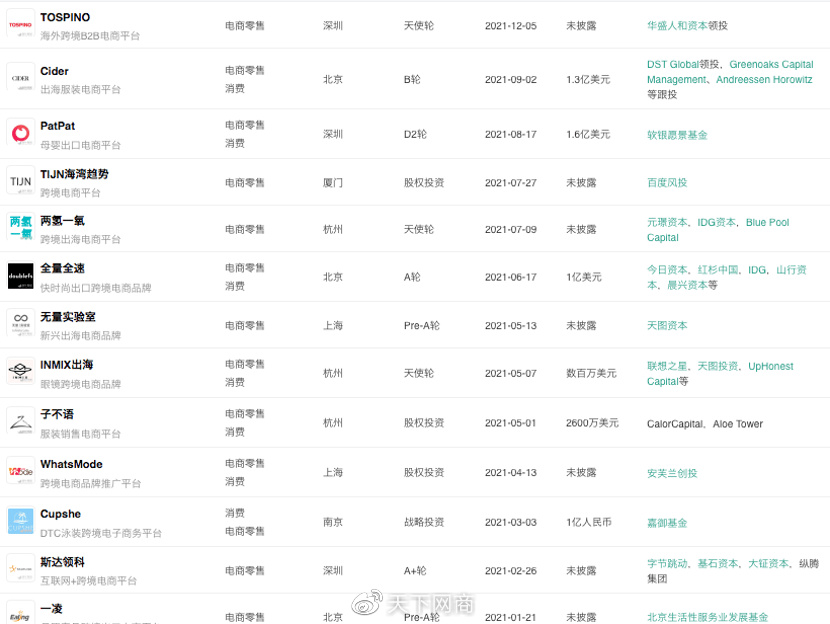Open investor link 华盛人和资本
The width and height of the screenshot is (830, 624).
(677, 25)
